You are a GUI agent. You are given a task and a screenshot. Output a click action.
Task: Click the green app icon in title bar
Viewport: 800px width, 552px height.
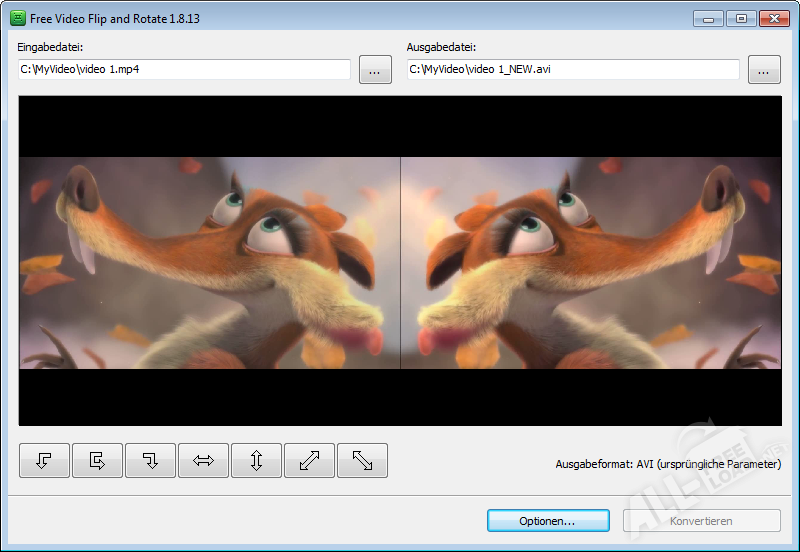click(18, 19)
